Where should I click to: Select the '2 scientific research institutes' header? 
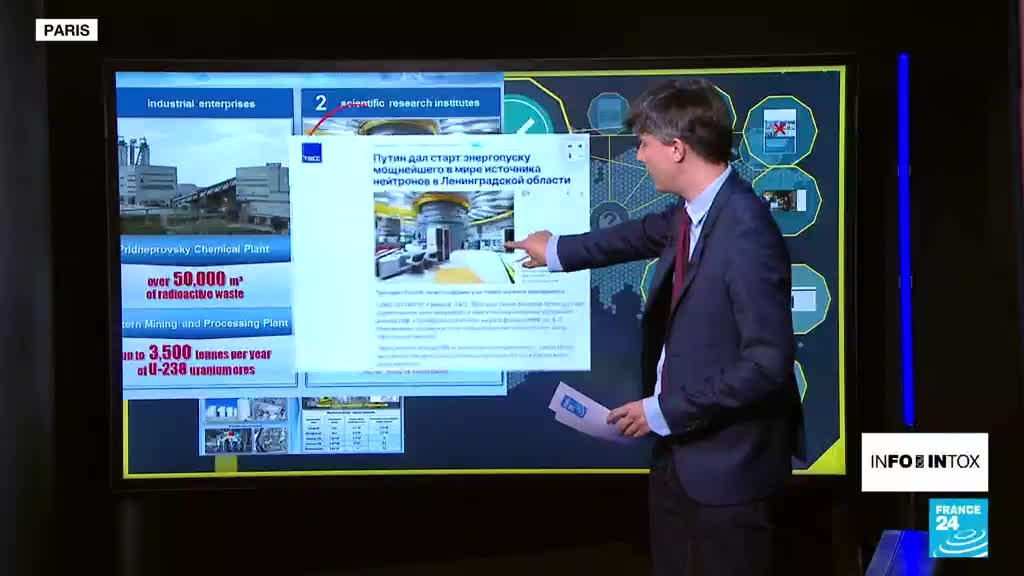pos(400,103)
